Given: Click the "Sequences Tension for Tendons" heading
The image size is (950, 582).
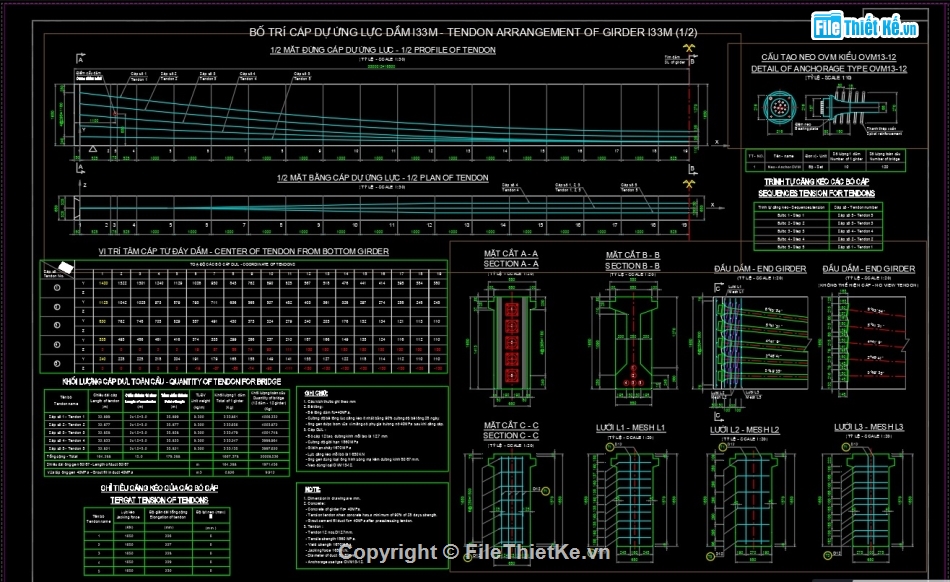Looking at the screenshot, I should pos(817,190).
